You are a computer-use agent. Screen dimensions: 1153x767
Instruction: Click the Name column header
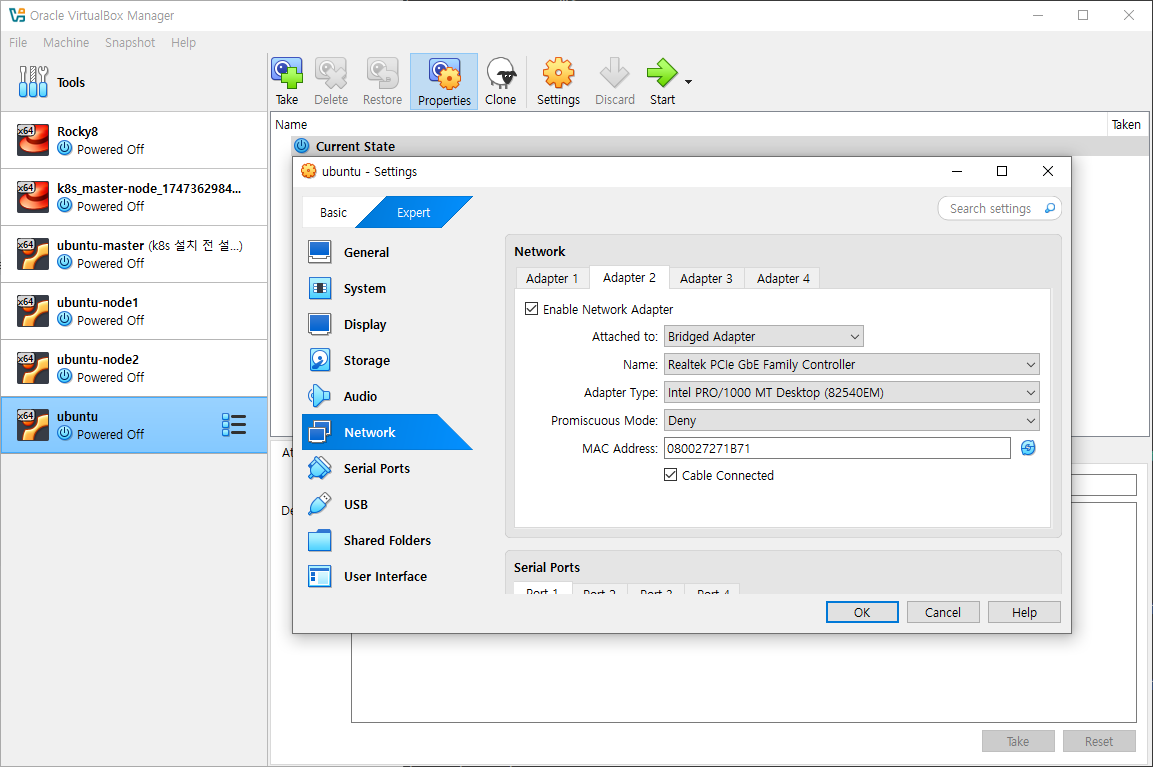[x=689, y=124]
